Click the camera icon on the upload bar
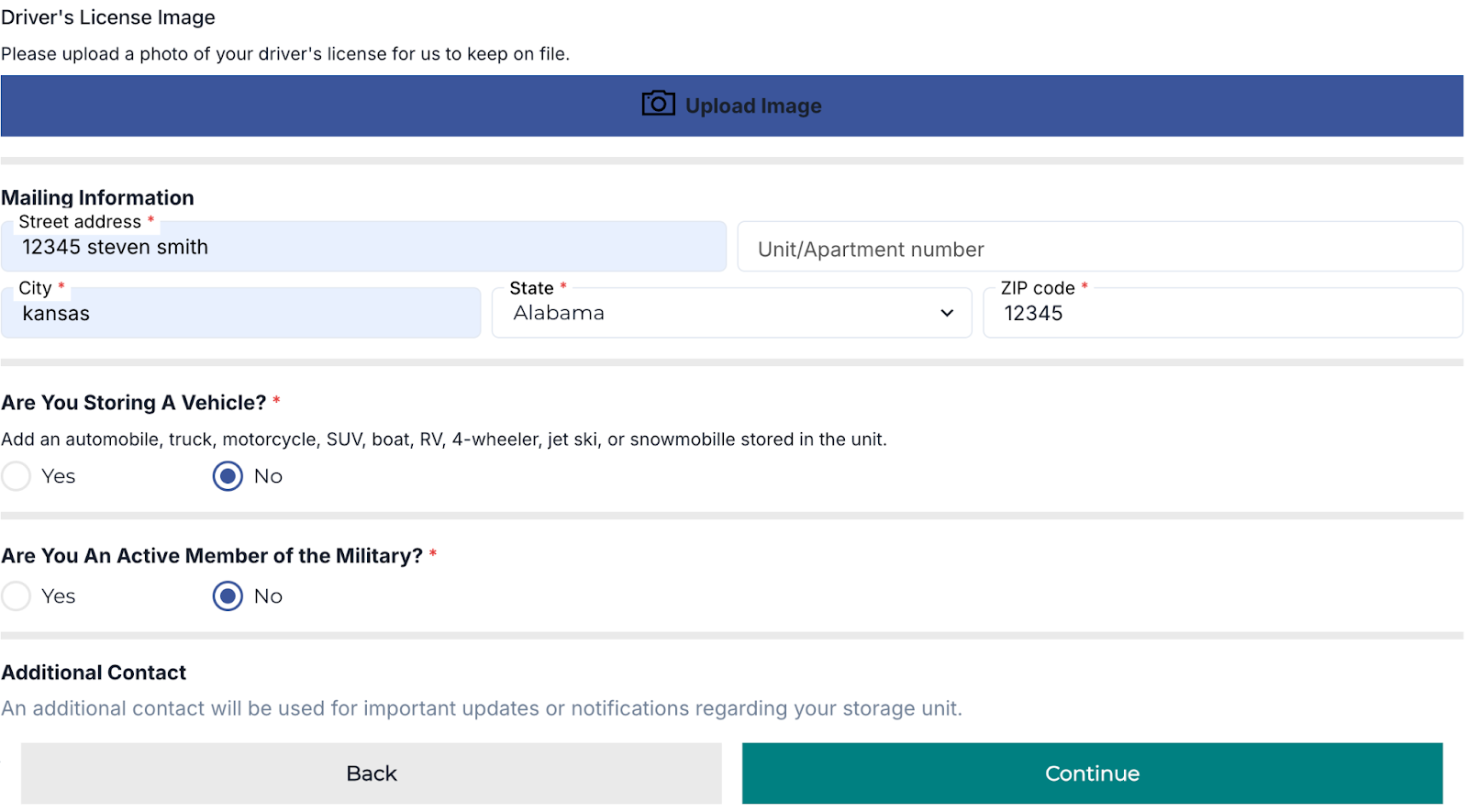This screenshot has width=1468, height=812. coord(658,104)
